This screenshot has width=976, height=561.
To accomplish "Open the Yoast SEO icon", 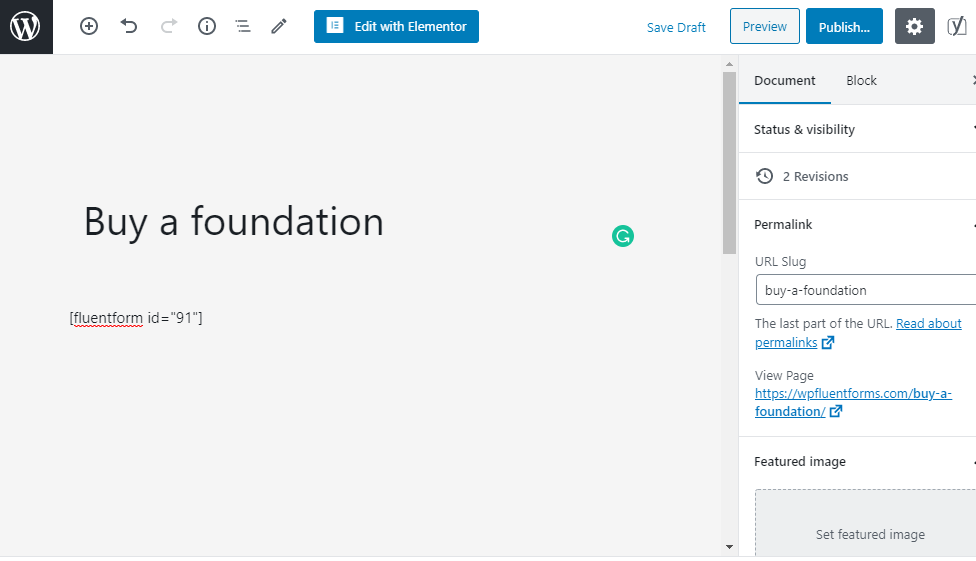I will click(x=957, y=26).
